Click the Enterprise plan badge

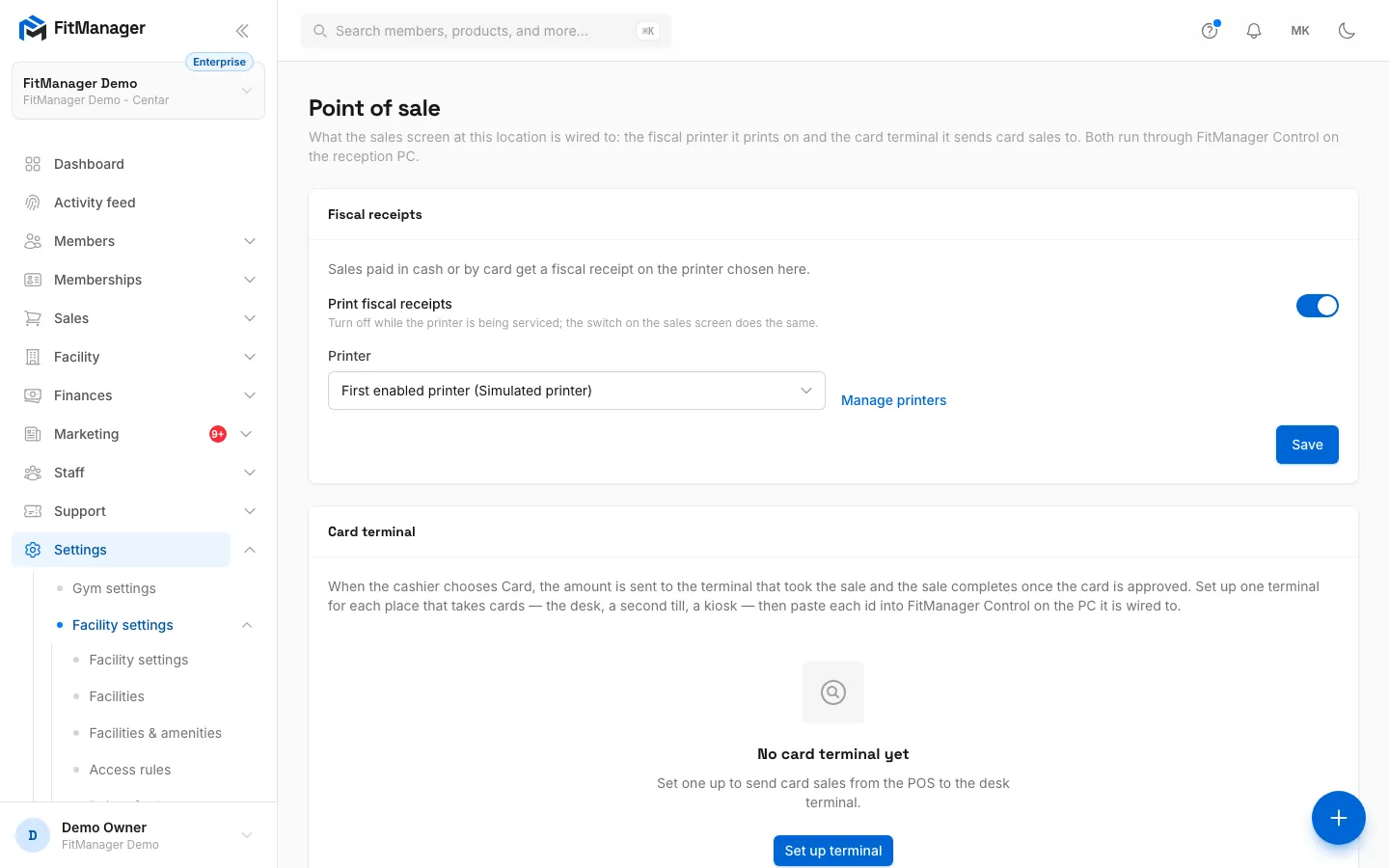(x=219, y=62)
